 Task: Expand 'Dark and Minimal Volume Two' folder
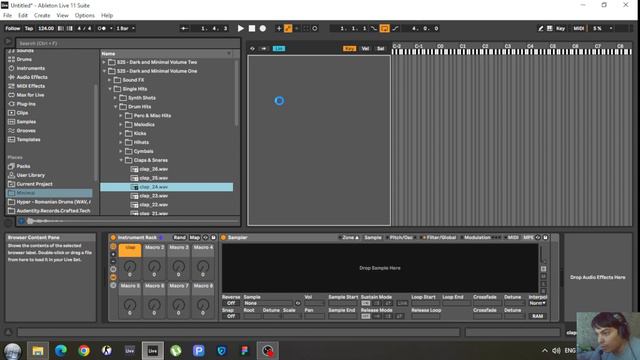pyautogui.click(x=104, y=62)
